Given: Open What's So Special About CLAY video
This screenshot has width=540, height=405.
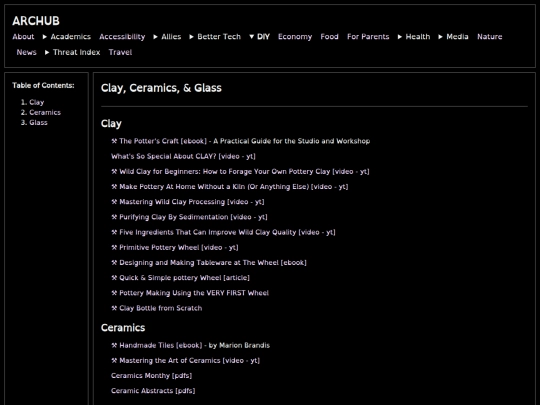Looking at the screenshot, I should (x=183, y=156).
